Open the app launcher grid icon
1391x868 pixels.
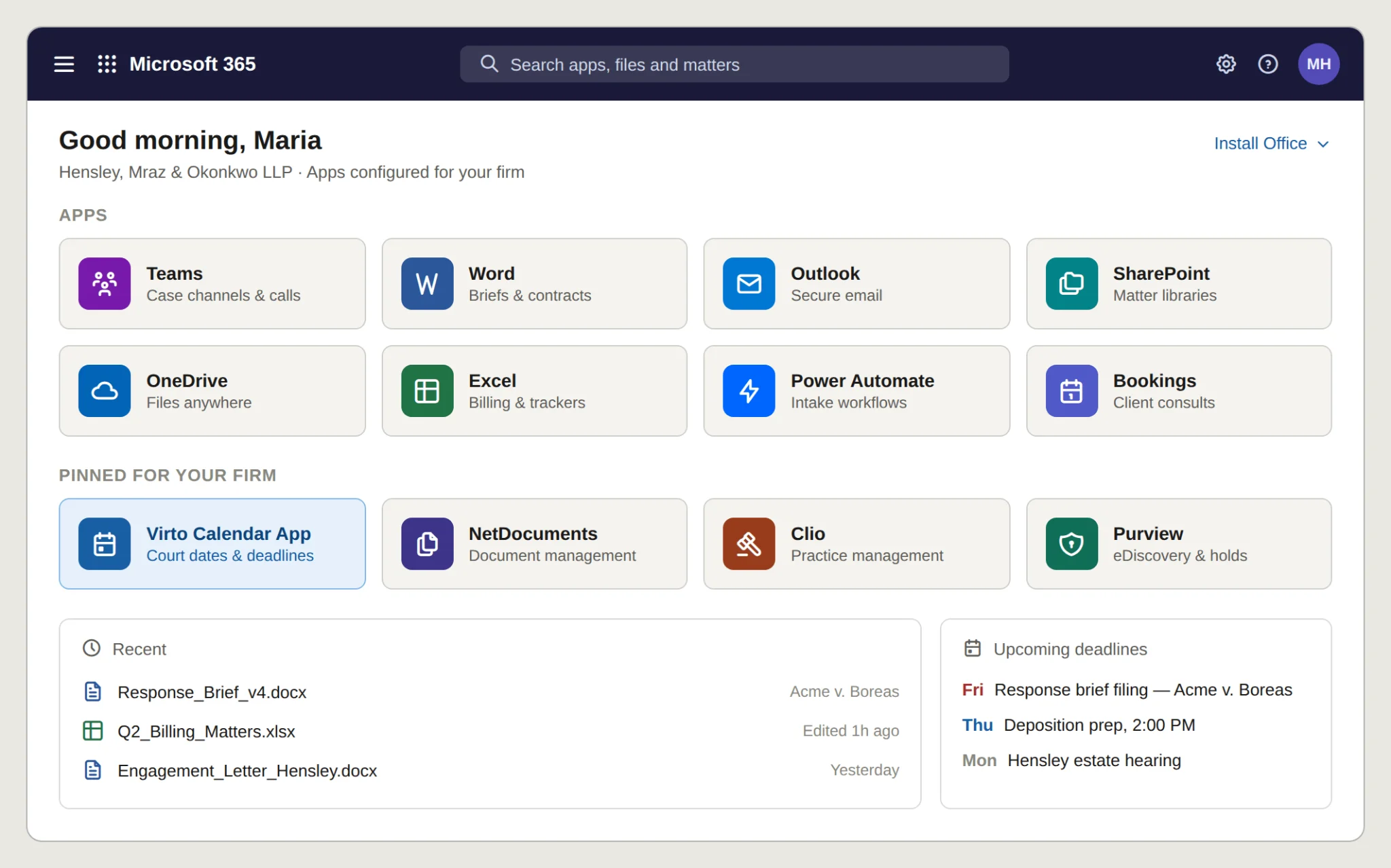pyautogui.click(x=107, y=64)
